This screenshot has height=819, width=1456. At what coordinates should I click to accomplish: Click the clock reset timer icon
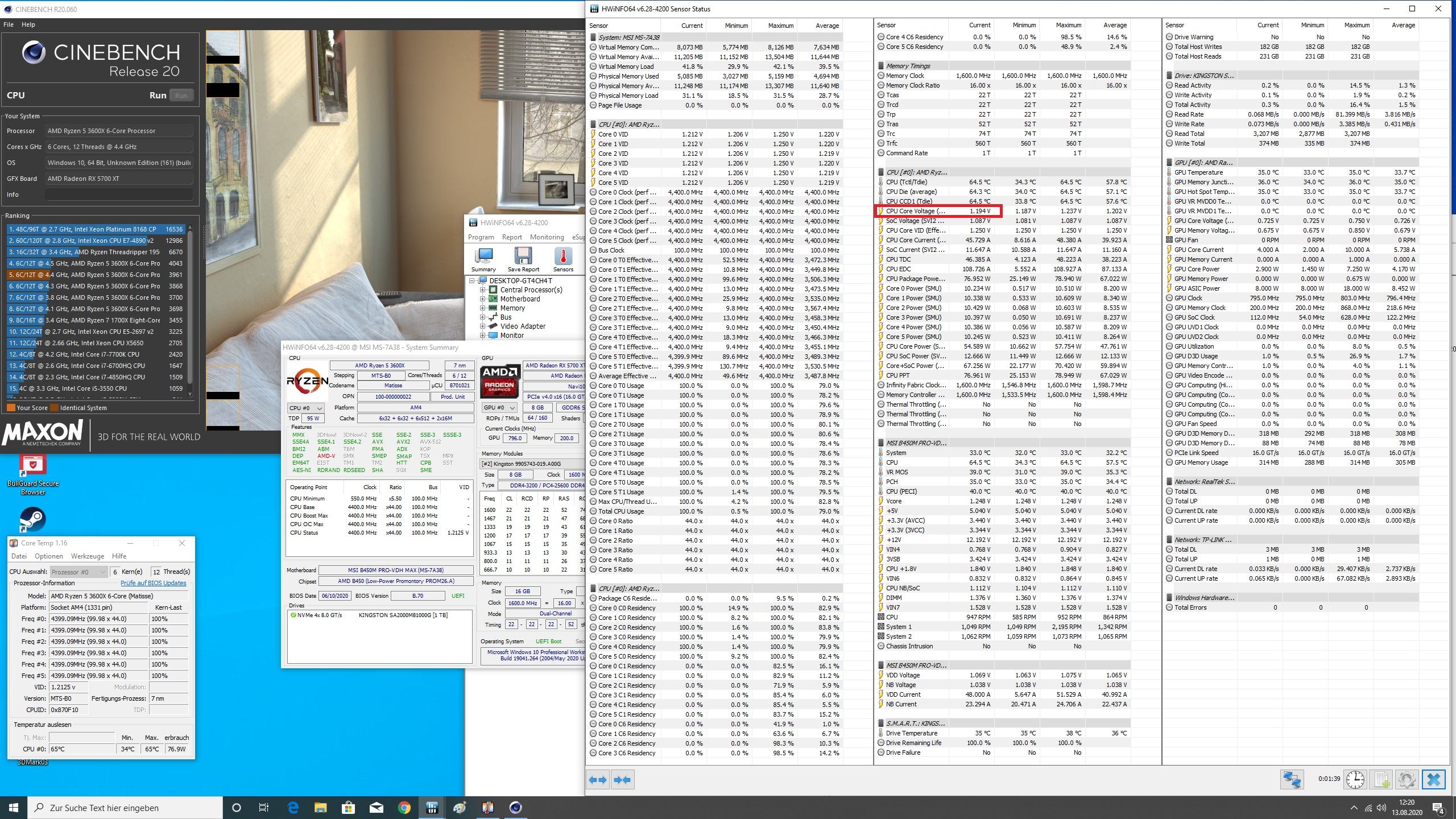1355,779
